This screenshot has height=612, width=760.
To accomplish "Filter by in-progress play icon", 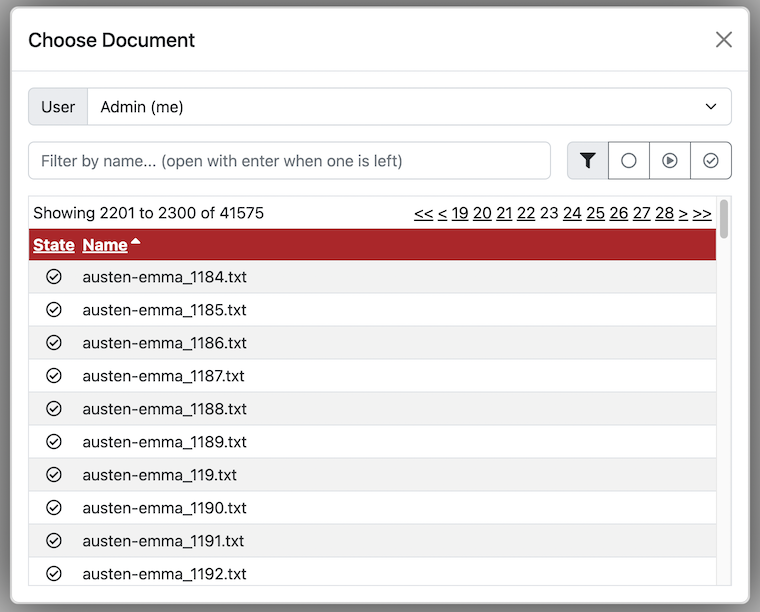I will (x=670, y=160).
